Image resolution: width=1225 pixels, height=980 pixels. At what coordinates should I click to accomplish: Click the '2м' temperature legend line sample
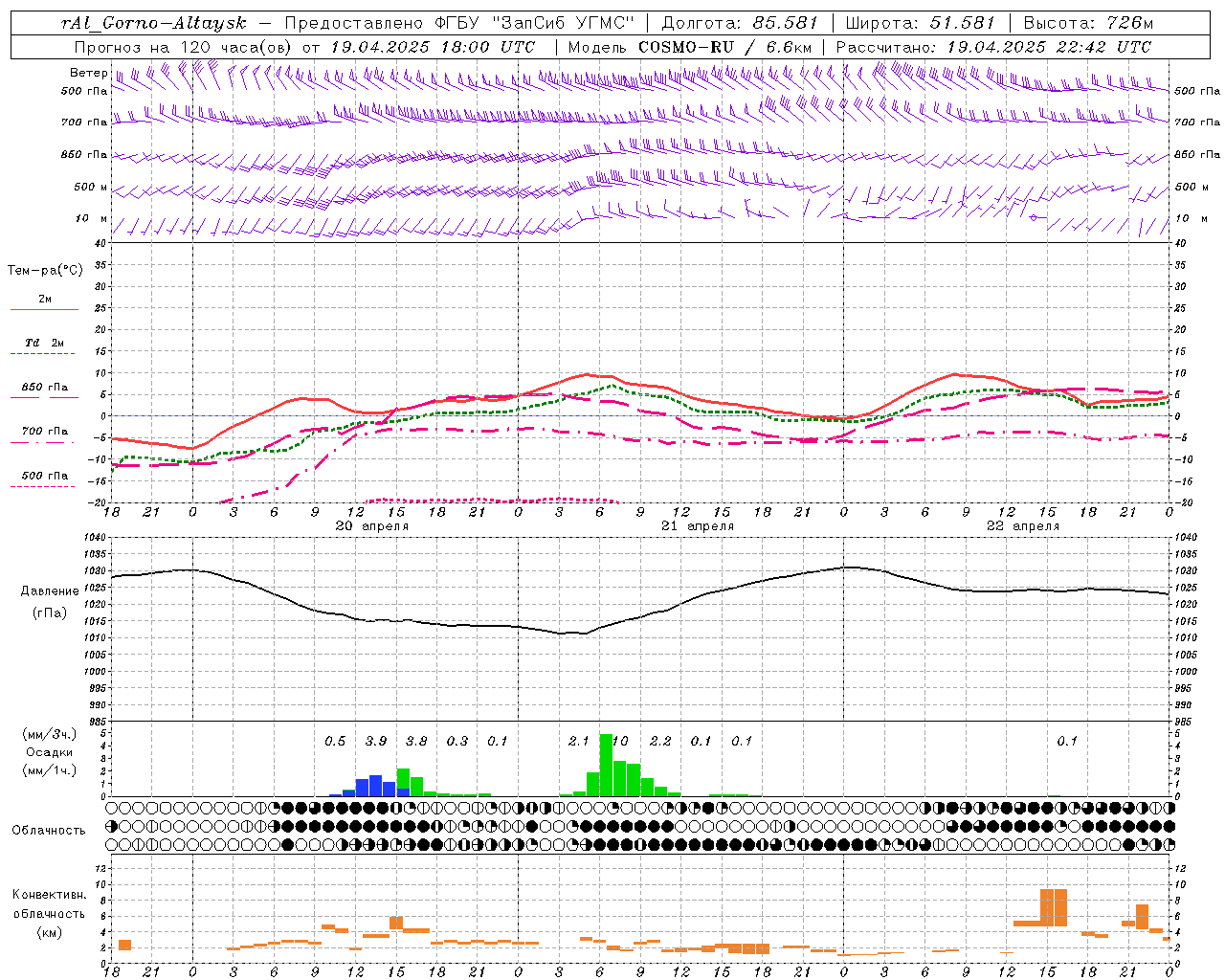point(44,310)
